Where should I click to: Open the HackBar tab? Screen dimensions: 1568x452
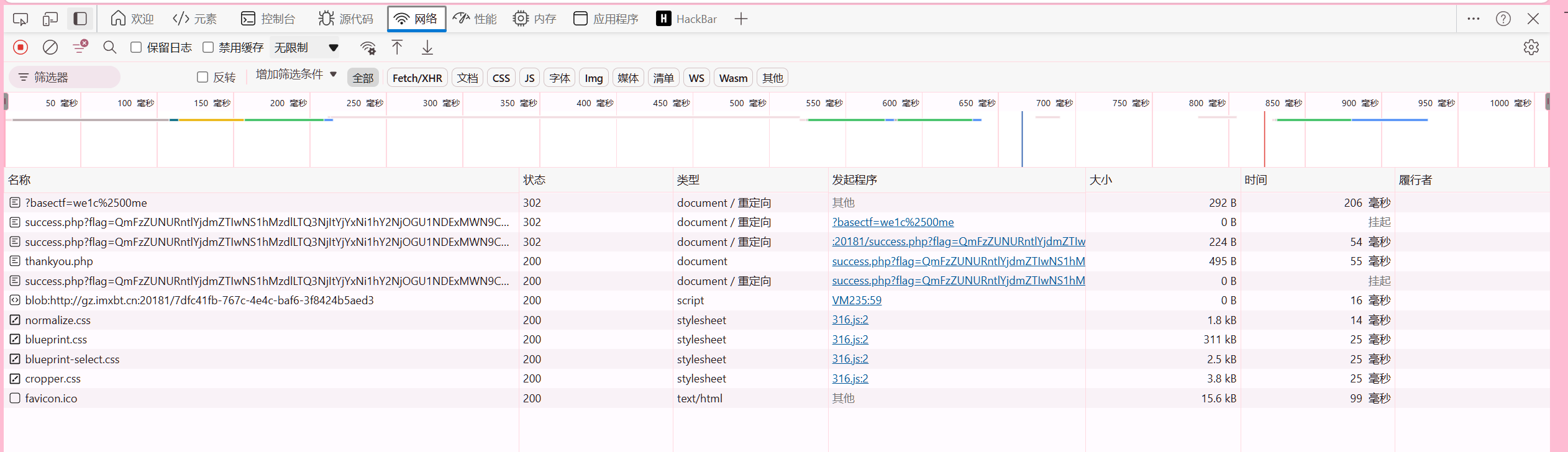686,19
